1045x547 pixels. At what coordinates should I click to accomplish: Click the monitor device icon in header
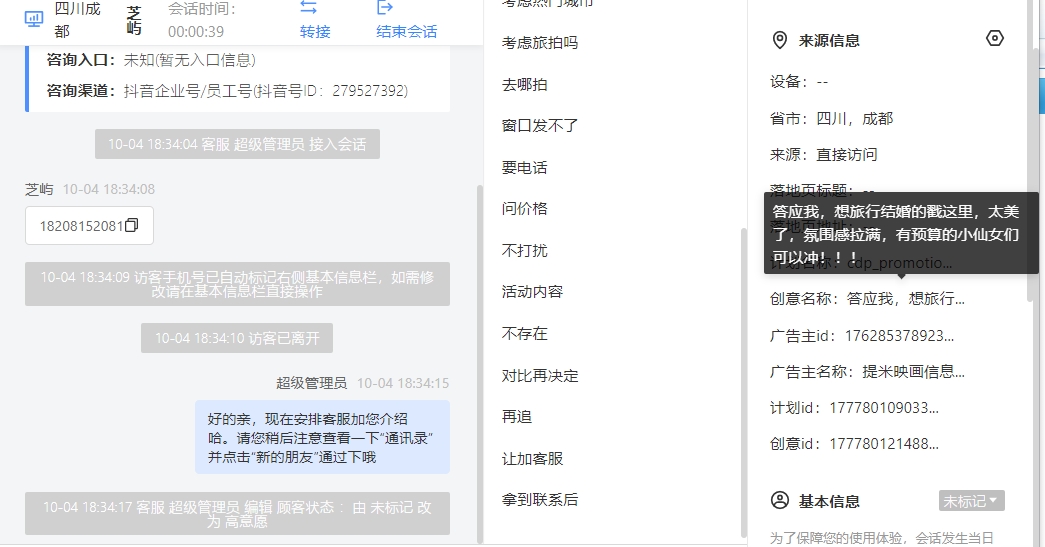pos(33,19)
